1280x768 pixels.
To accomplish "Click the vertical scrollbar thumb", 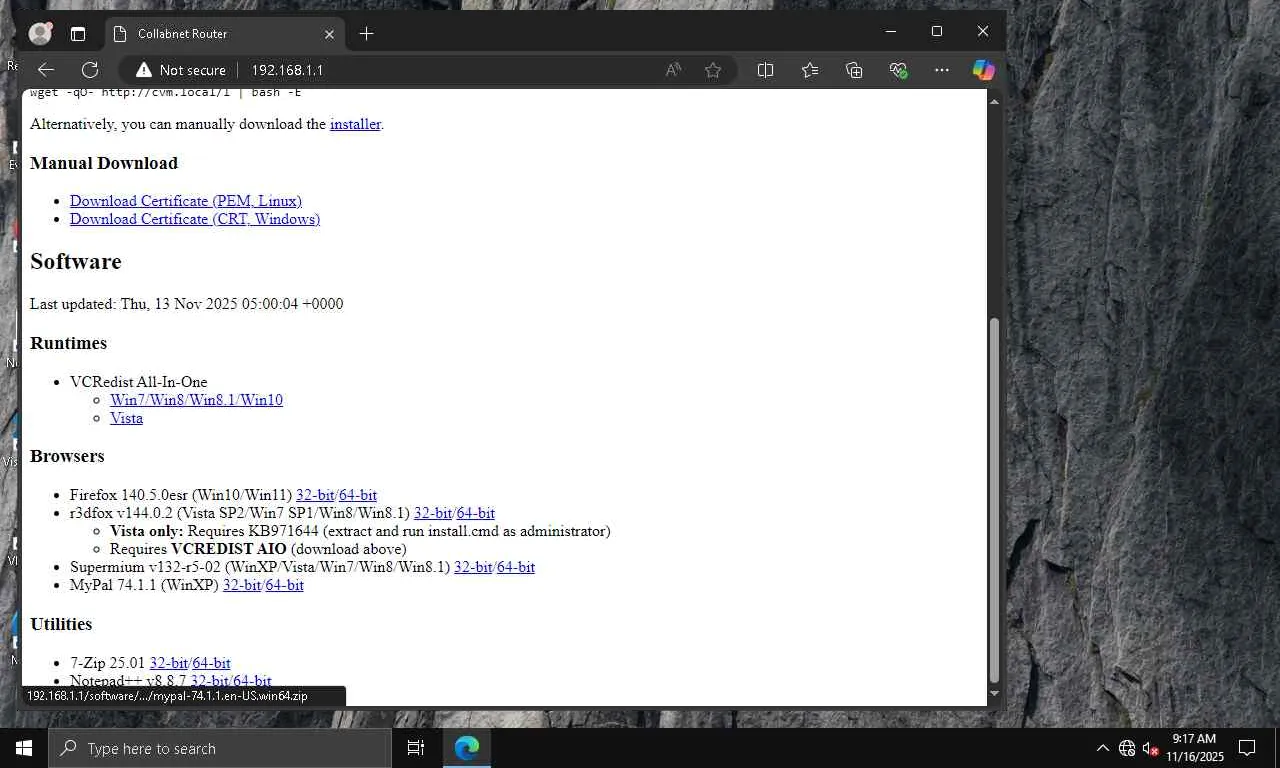I will 994,500.
